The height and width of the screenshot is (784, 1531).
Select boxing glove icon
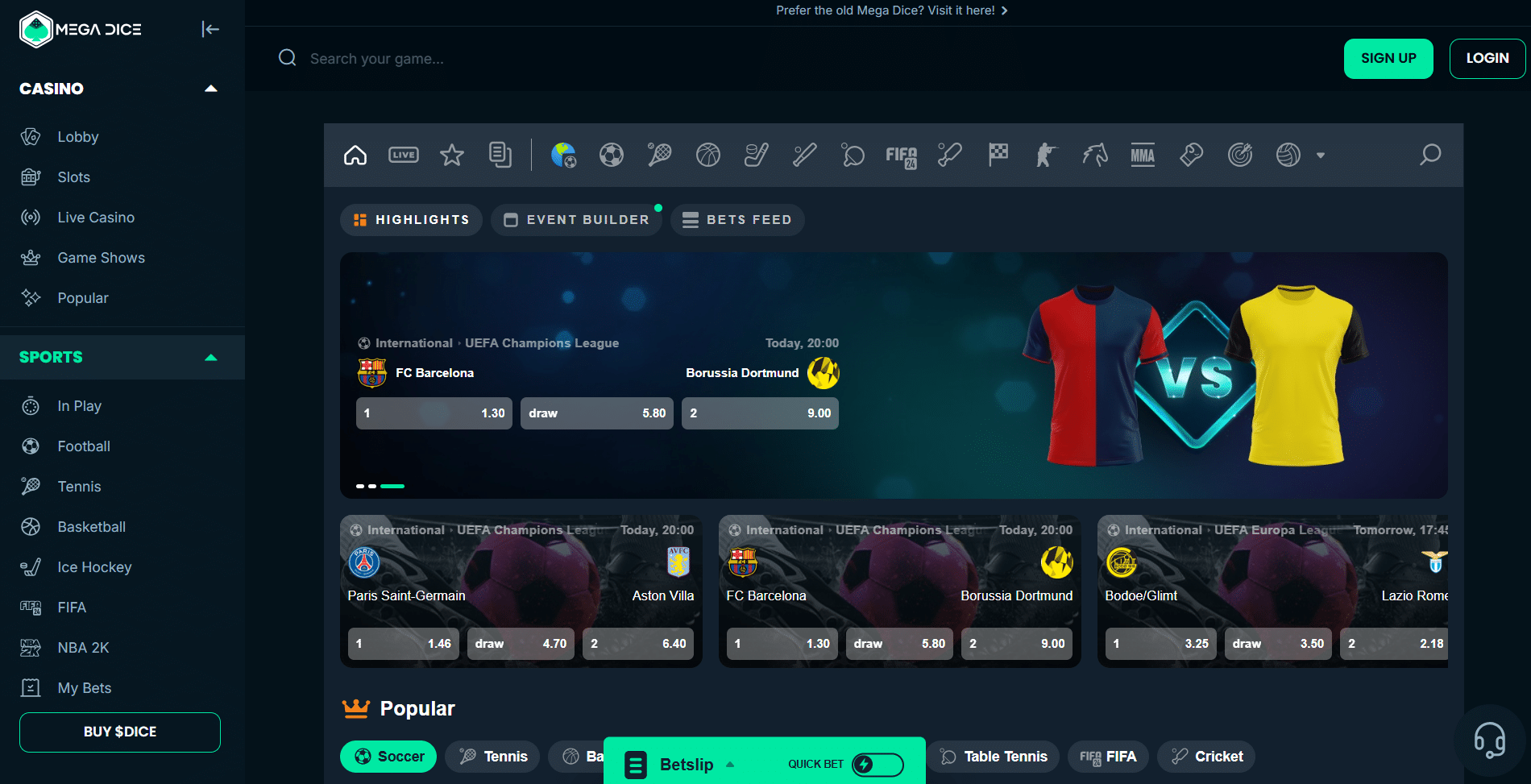click(x=1192, y=155)
